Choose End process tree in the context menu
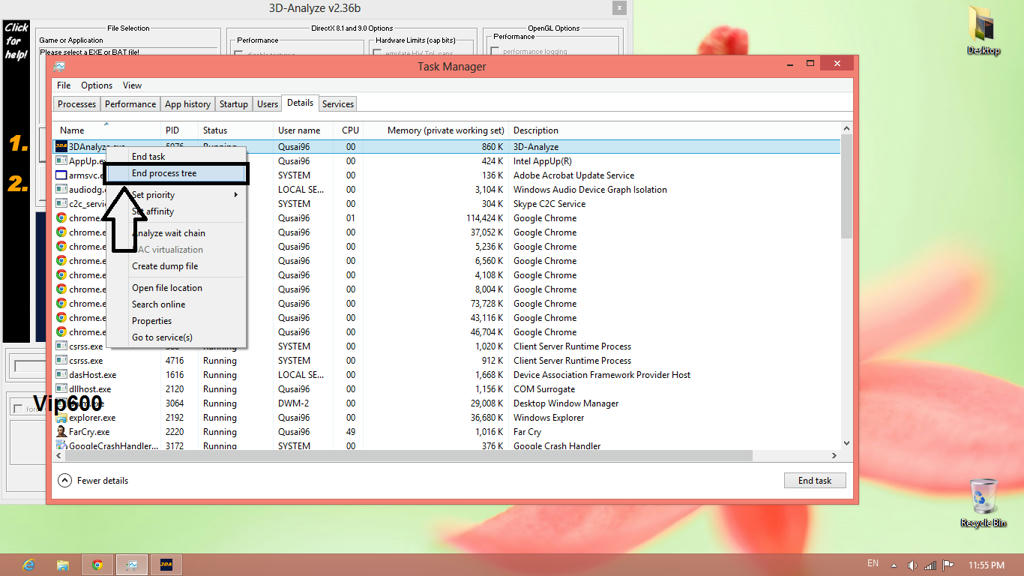 click(x=176, y=173)
